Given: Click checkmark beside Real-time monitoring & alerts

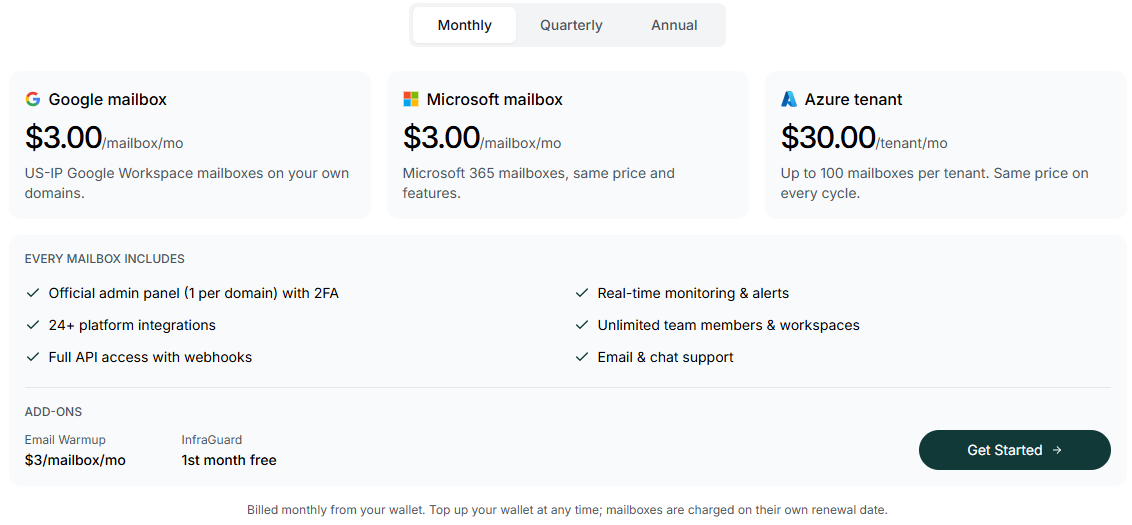Looking at the screenshot, I should (581, 293).
